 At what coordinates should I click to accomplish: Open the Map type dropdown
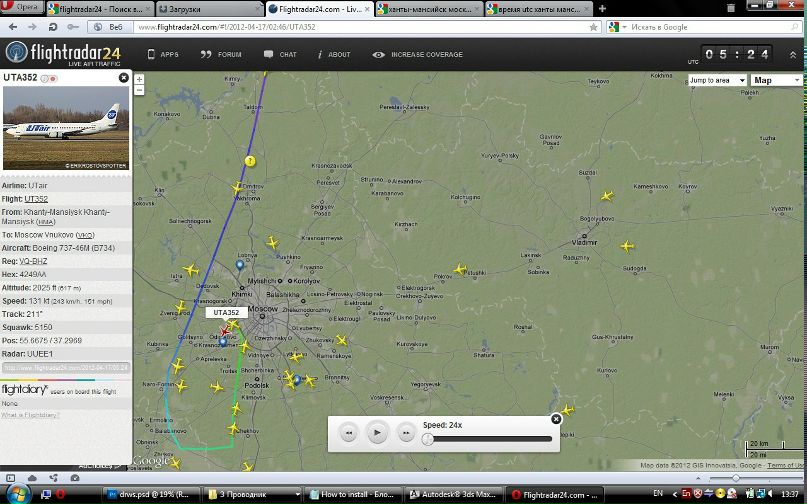pos(776,80)
